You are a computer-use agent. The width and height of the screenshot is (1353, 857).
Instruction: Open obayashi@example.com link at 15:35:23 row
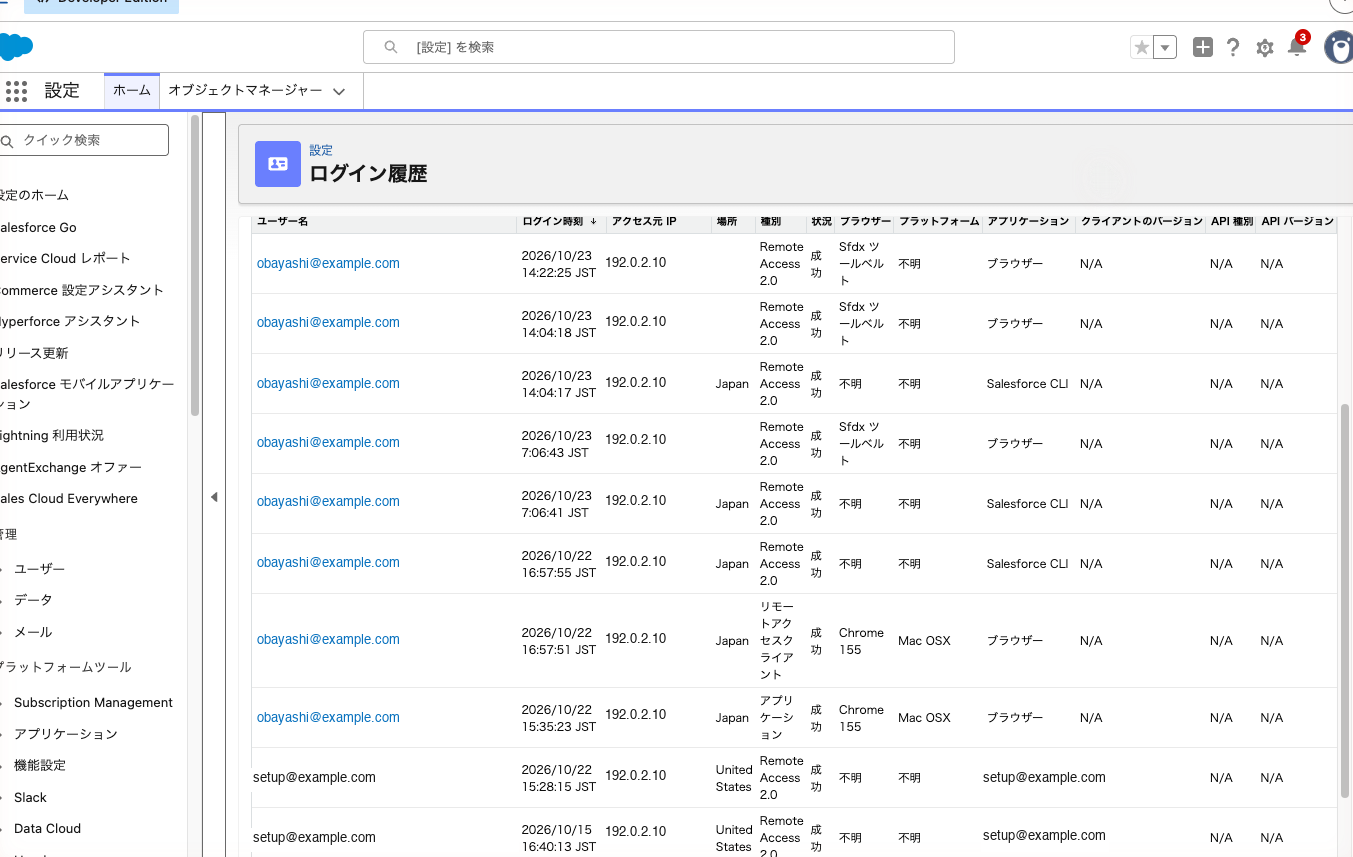pyautogui.click(x=328, y=717)
